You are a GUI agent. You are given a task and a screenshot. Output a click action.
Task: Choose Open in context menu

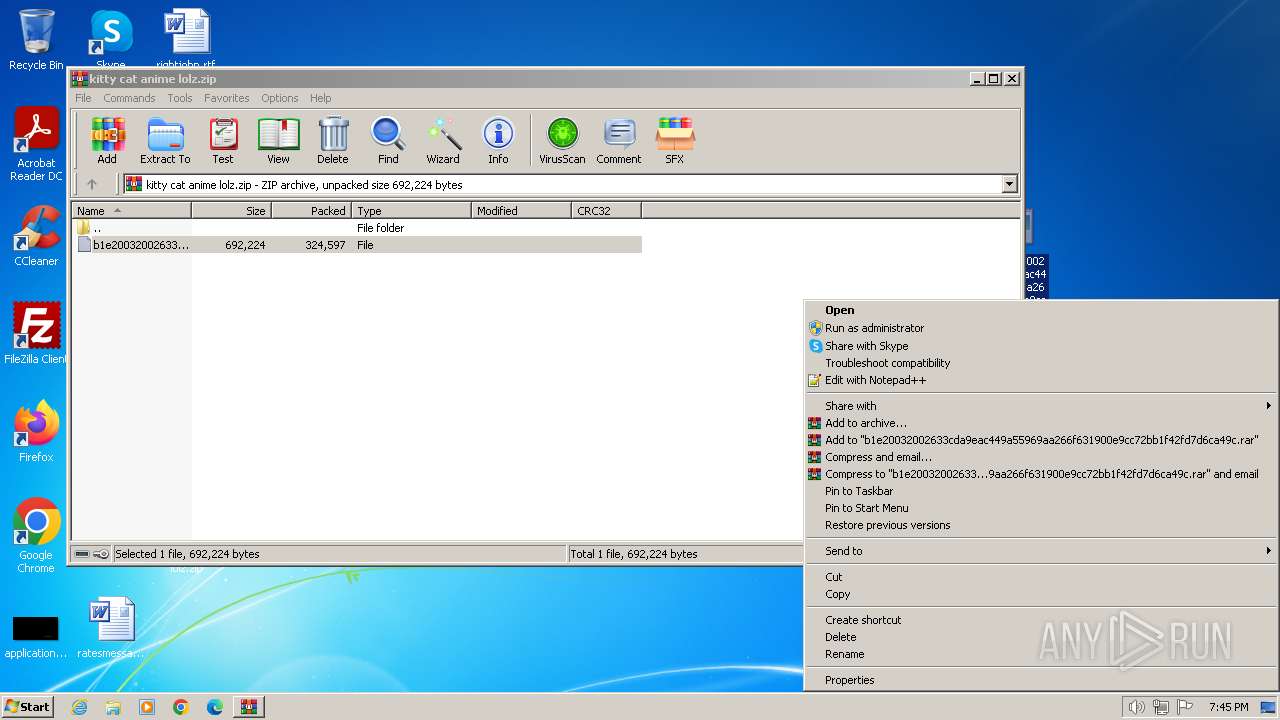1040,310
